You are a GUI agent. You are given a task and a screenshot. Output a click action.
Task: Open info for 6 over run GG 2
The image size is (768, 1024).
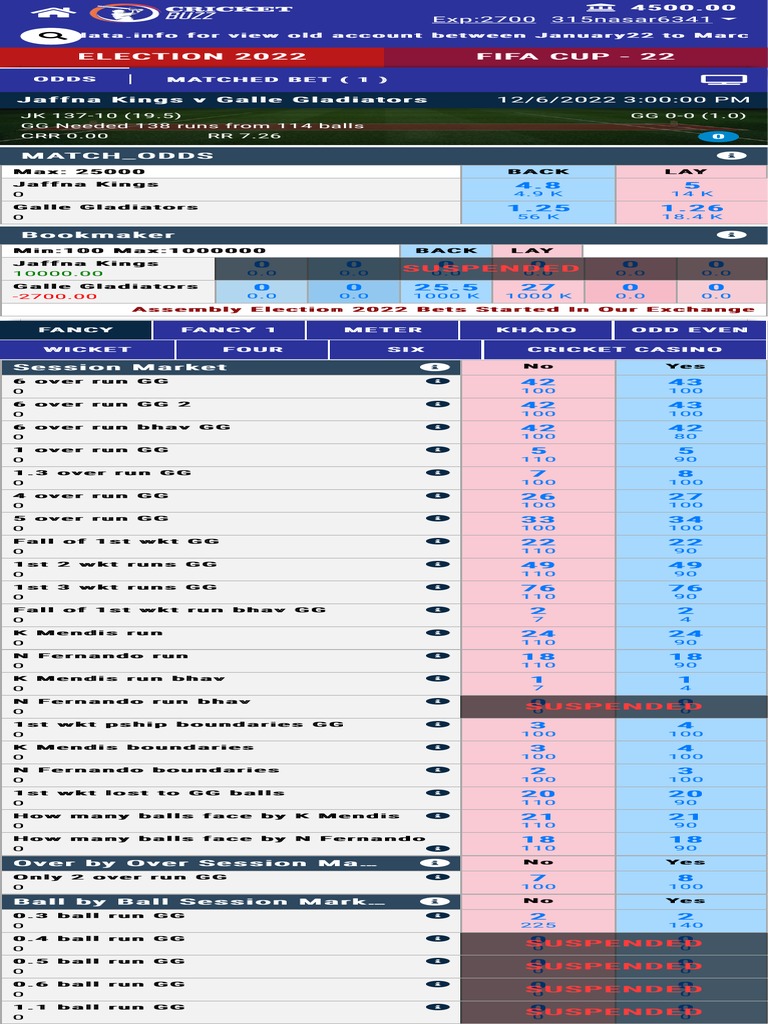click(x=438, y=404)
